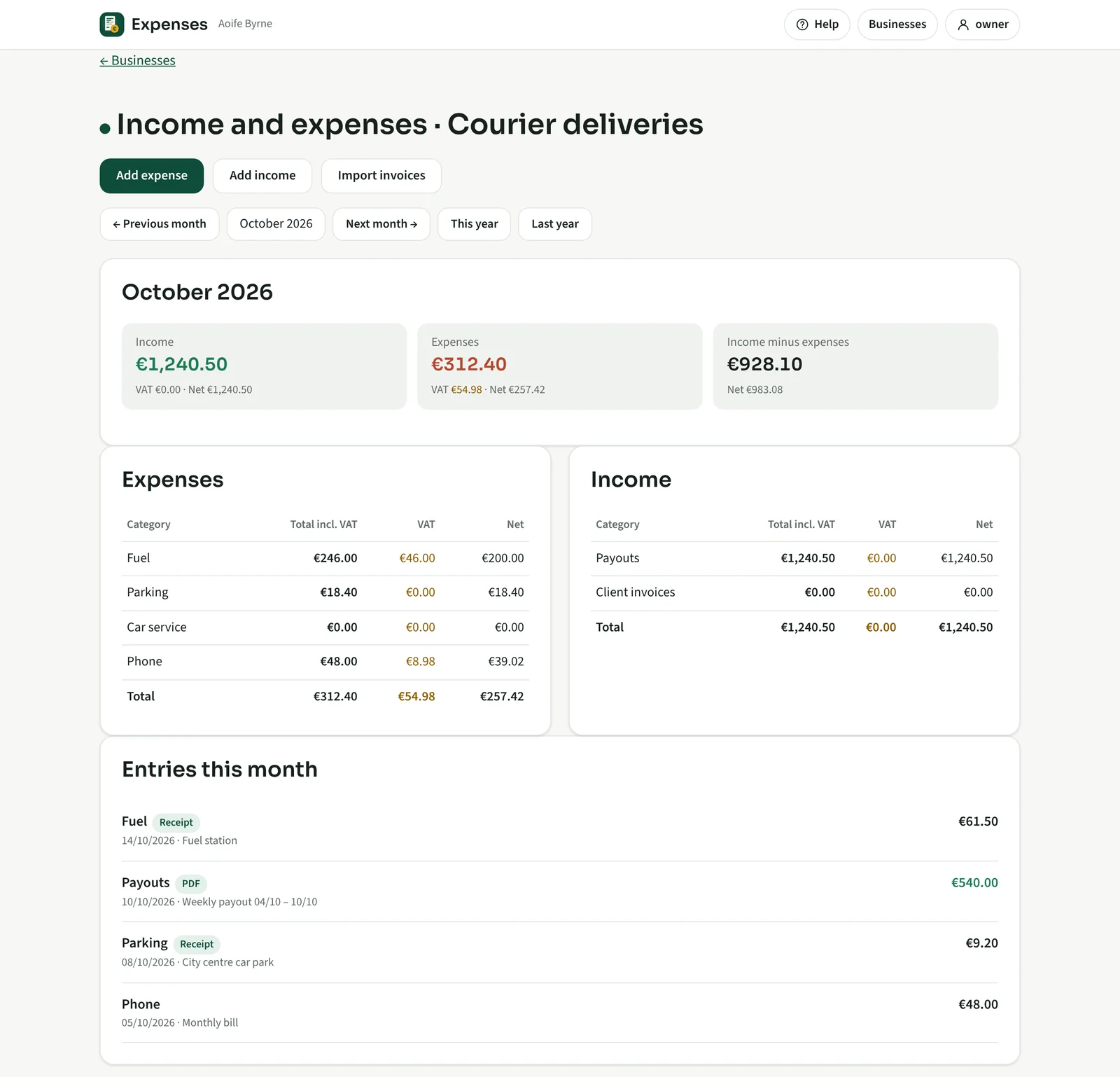This screenshot has width=1120, height=1077.
Task: Click the €61.50 fuel entry amount
Action: (978, 821)
